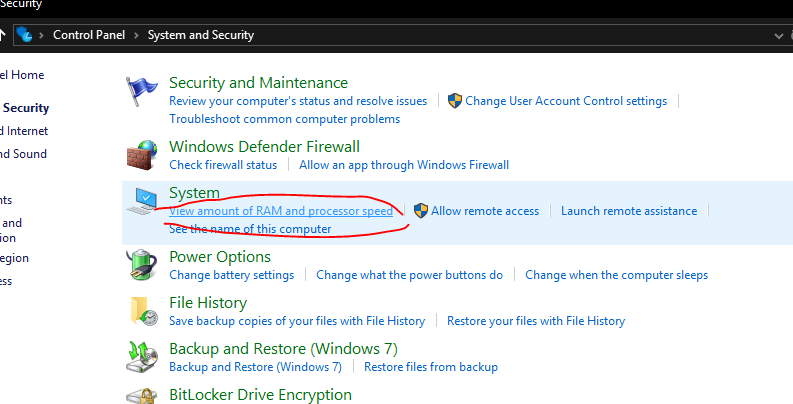The height and width of the screenshot is (404, 793).
Task: Open Check firewall status link
Action: coord(223,165)
